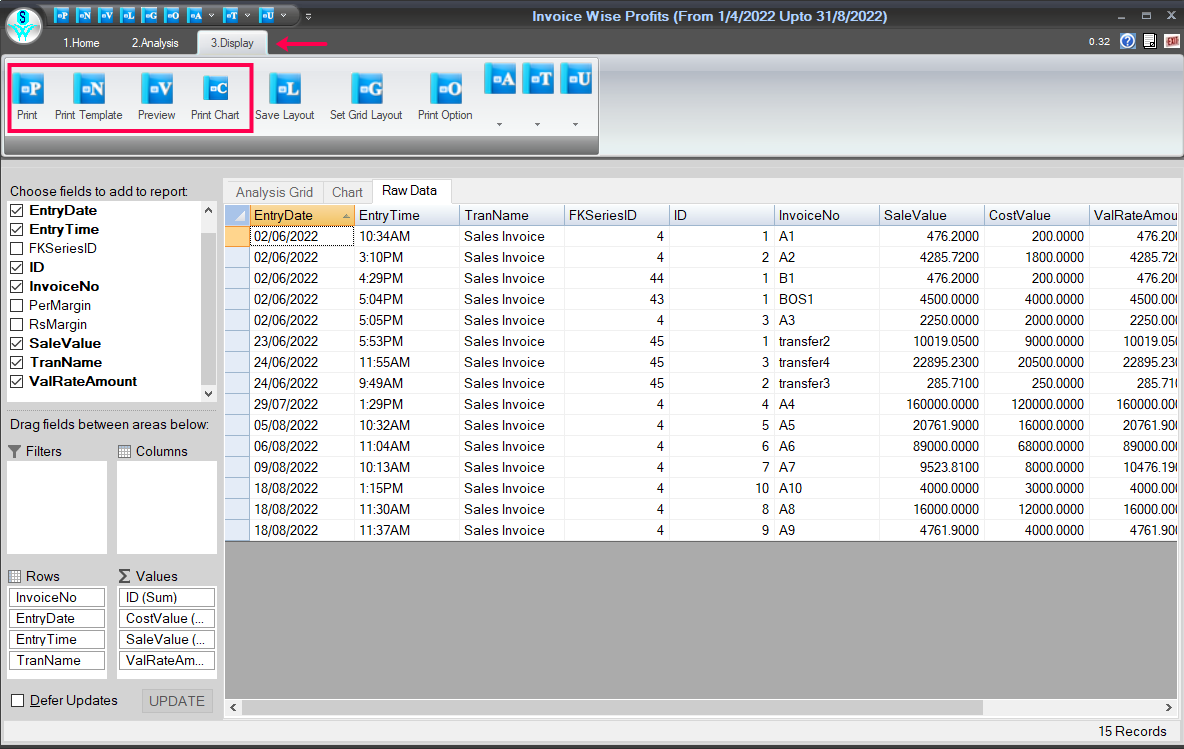Open dropdown next to quick access T icon
The image size is (1184, 749).
(x=248, y=15)
